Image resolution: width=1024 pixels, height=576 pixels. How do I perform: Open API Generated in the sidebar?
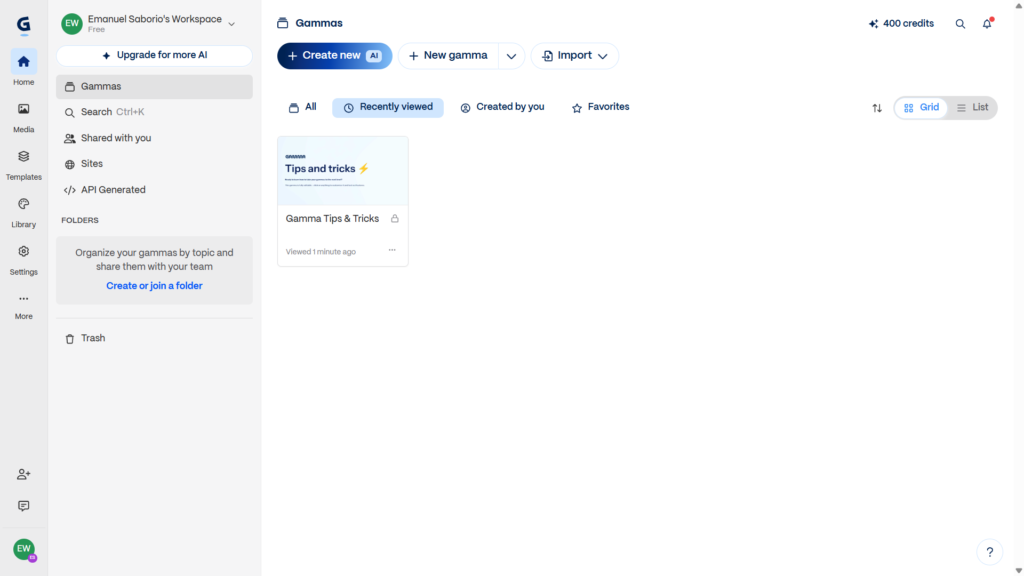154,190
